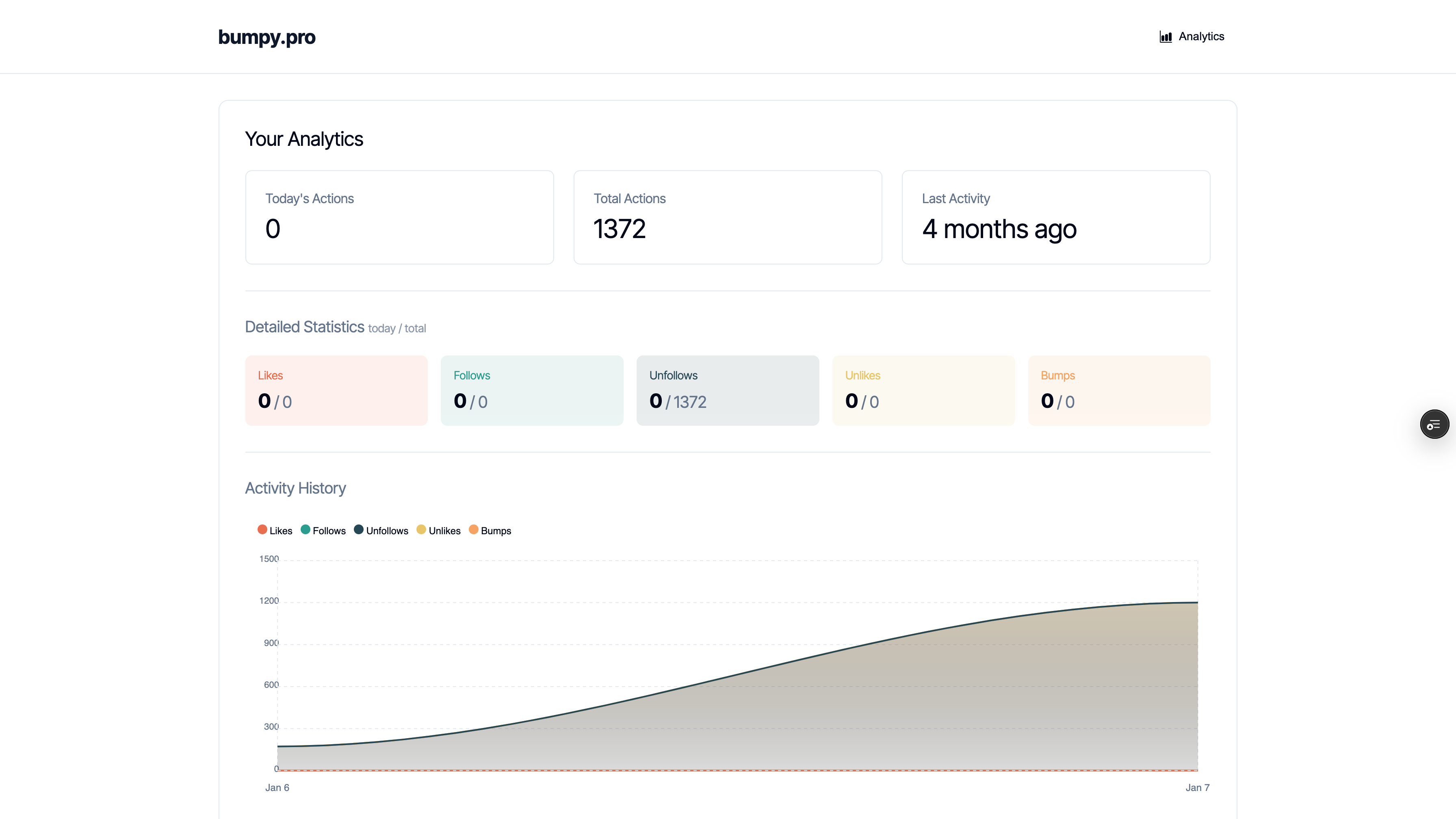Click the Jan 7 axis label
Screen dimensions: 1456x819
1197,787
